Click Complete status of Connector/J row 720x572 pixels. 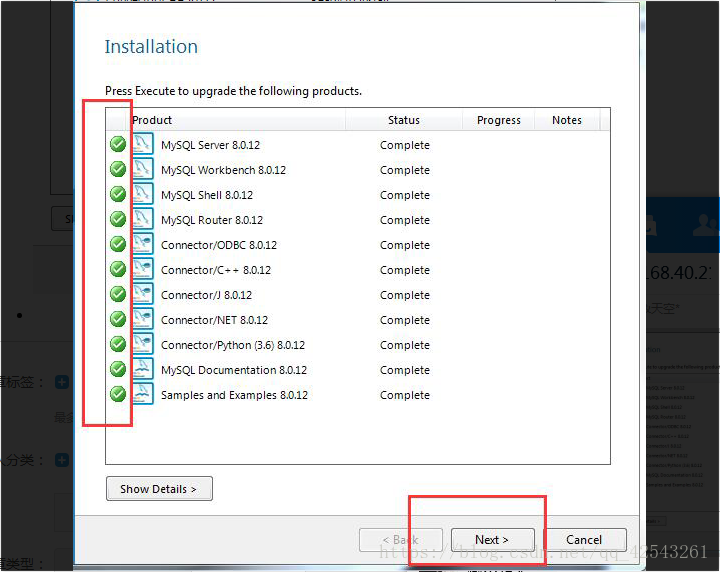pos(405,295)
